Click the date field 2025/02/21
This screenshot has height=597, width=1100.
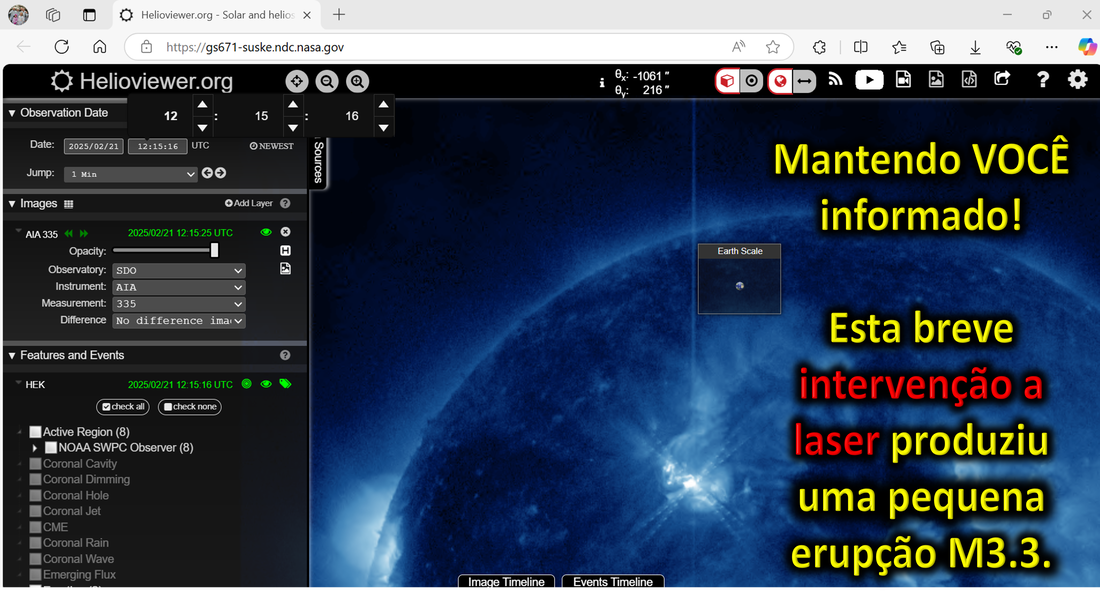[93, 146]
